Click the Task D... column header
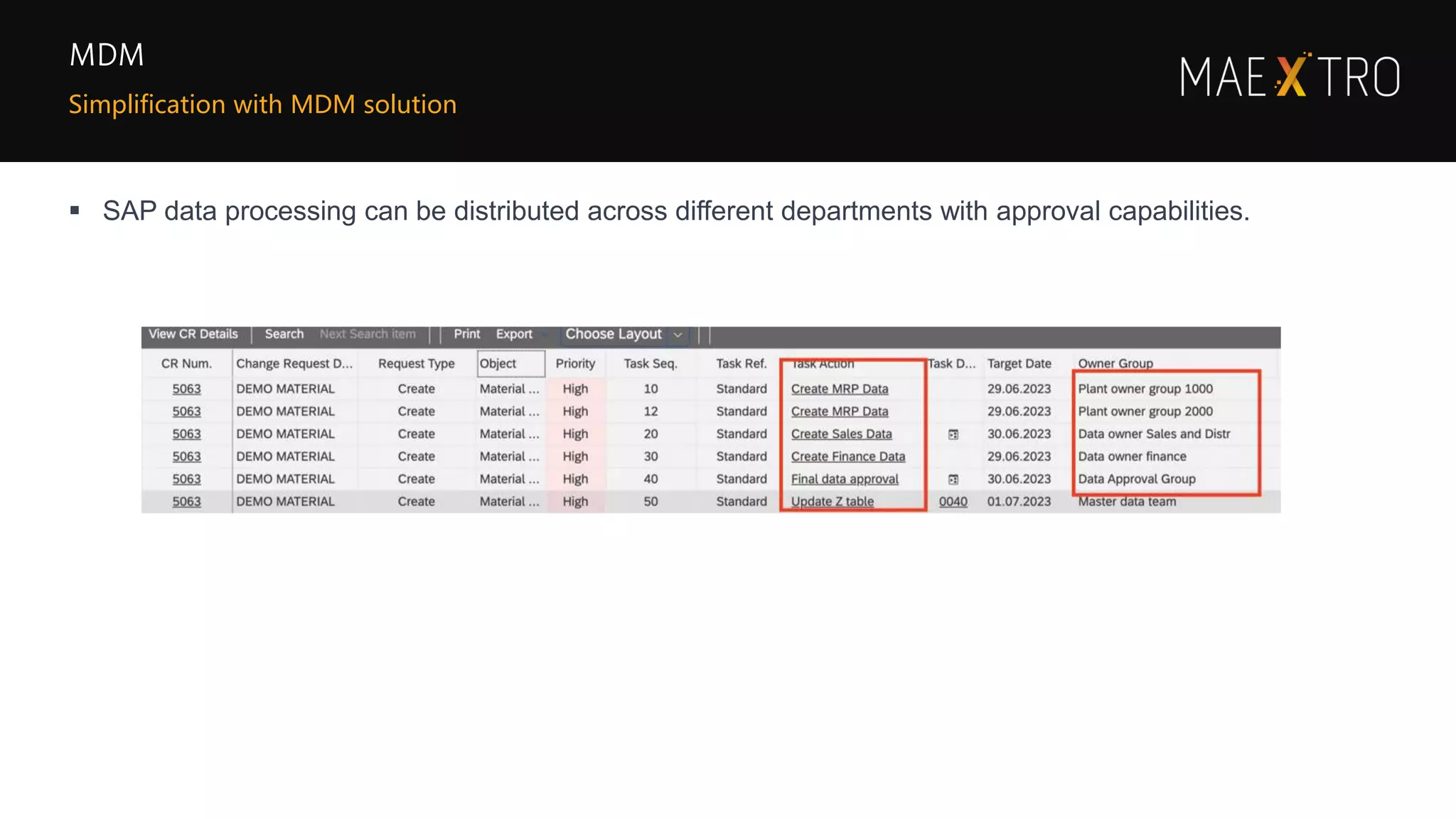1456x819 pixels. click(952, 363)
